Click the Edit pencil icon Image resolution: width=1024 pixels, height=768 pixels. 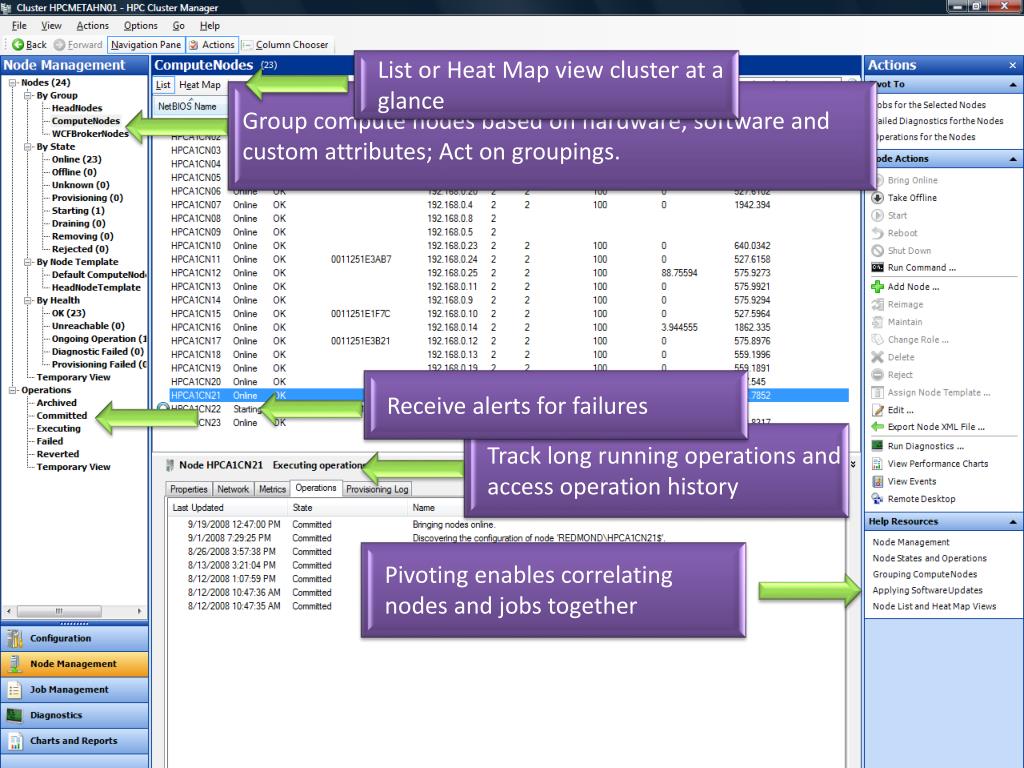[878, 410]
